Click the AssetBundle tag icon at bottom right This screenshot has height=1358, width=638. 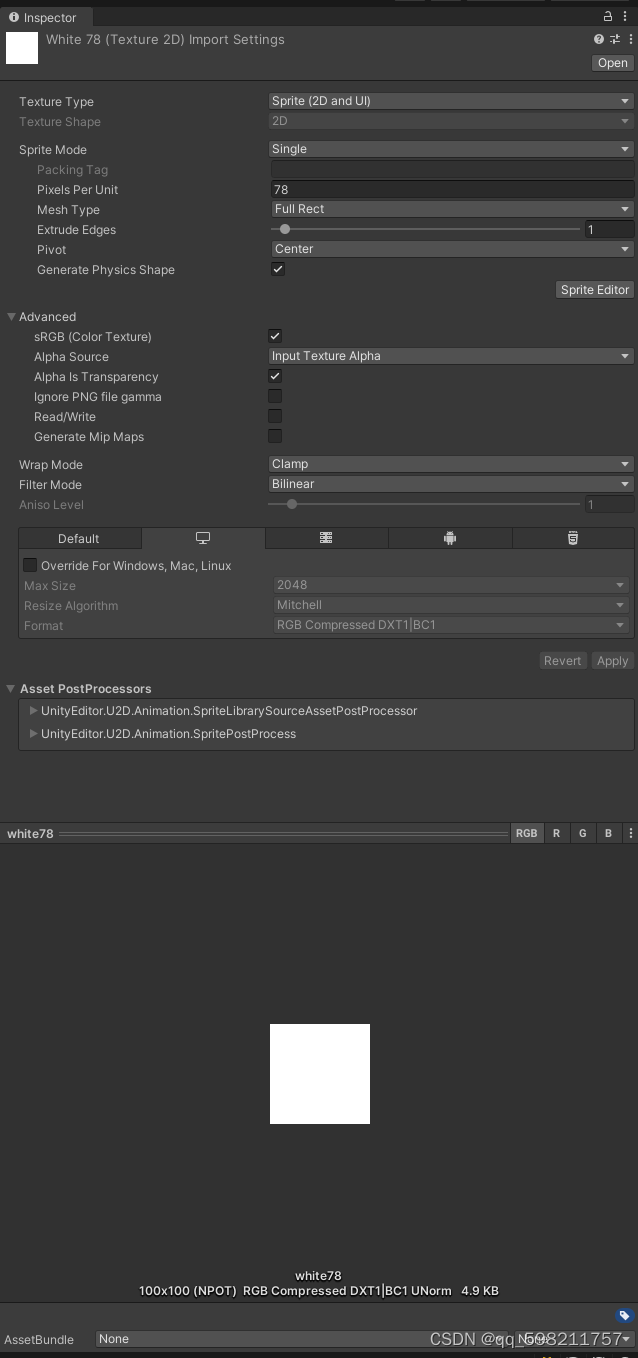click(625, 1316)
